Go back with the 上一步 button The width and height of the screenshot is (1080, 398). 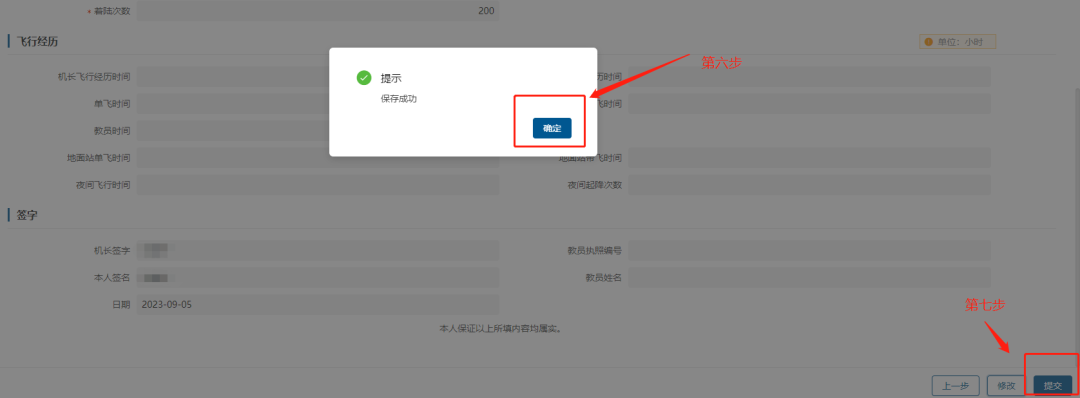[955, 386]
